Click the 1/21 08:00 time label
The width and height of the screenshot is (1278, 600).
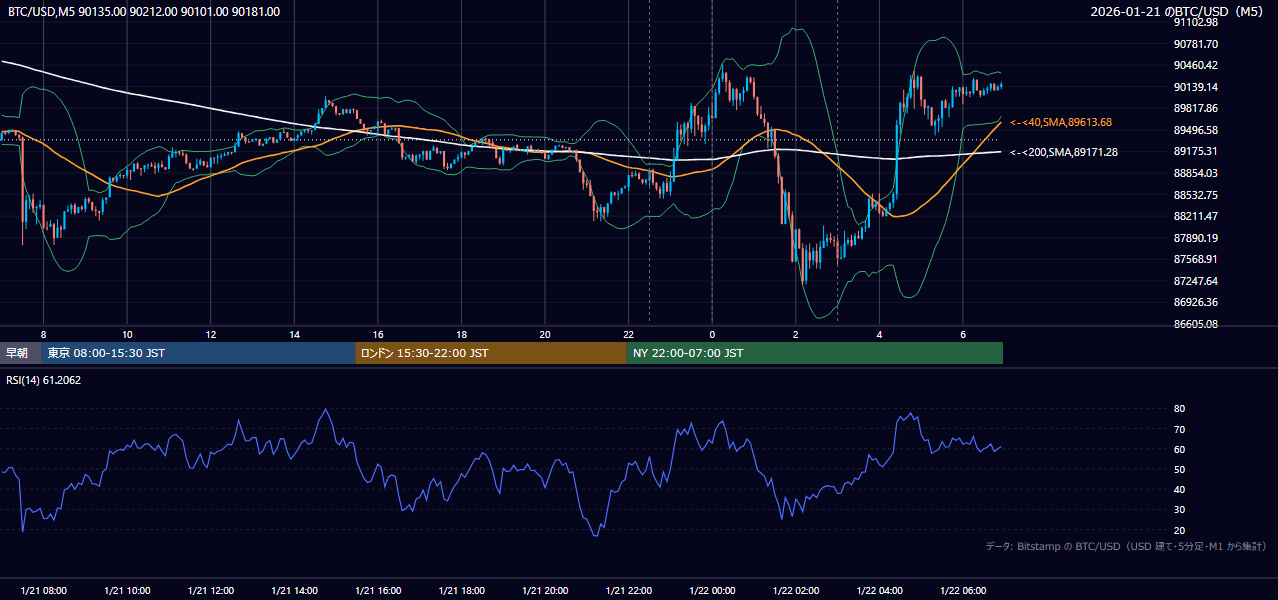tap(43, 591)
